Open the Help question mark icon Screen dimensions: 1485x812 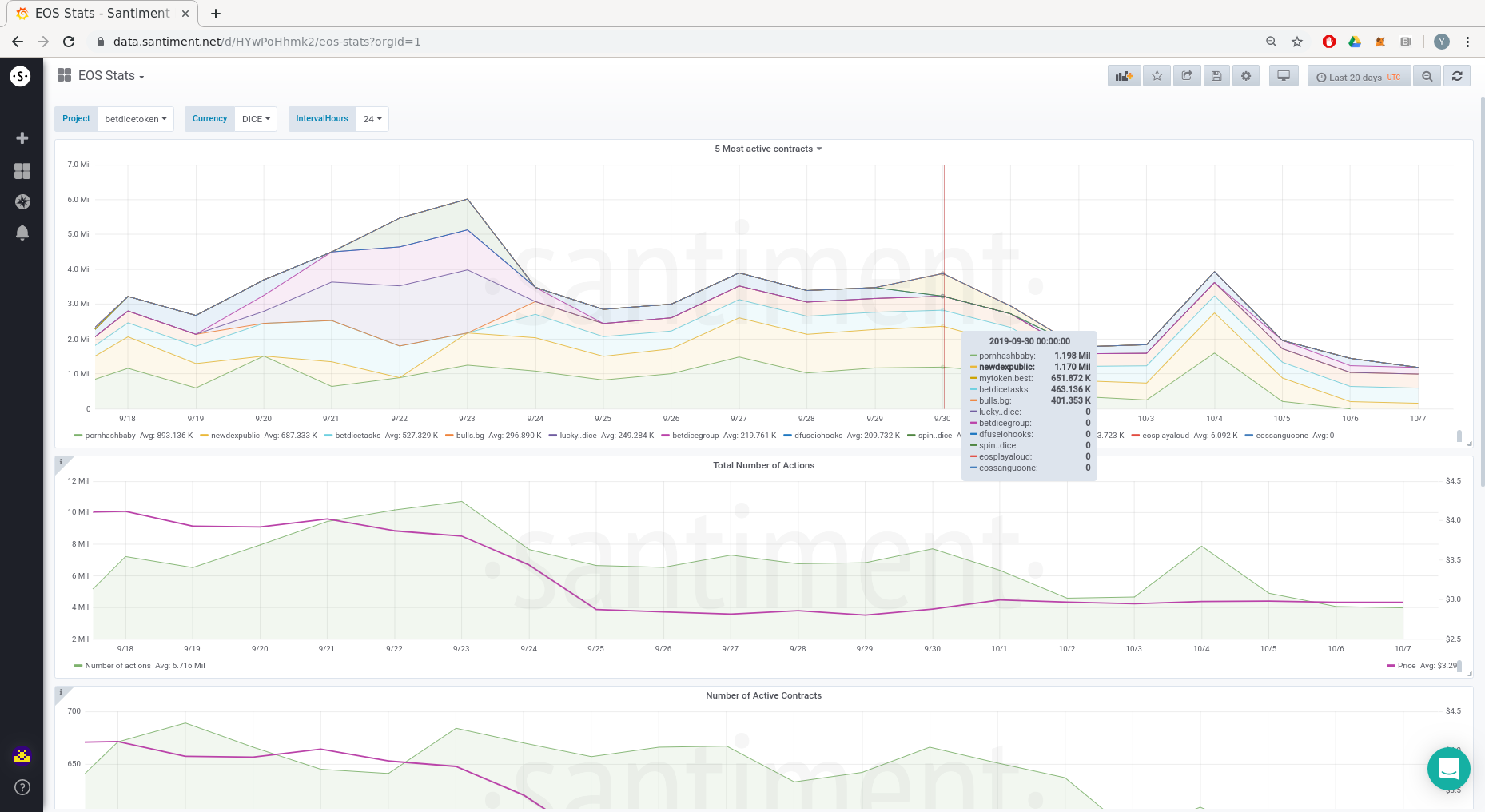(x=22, y=787)
